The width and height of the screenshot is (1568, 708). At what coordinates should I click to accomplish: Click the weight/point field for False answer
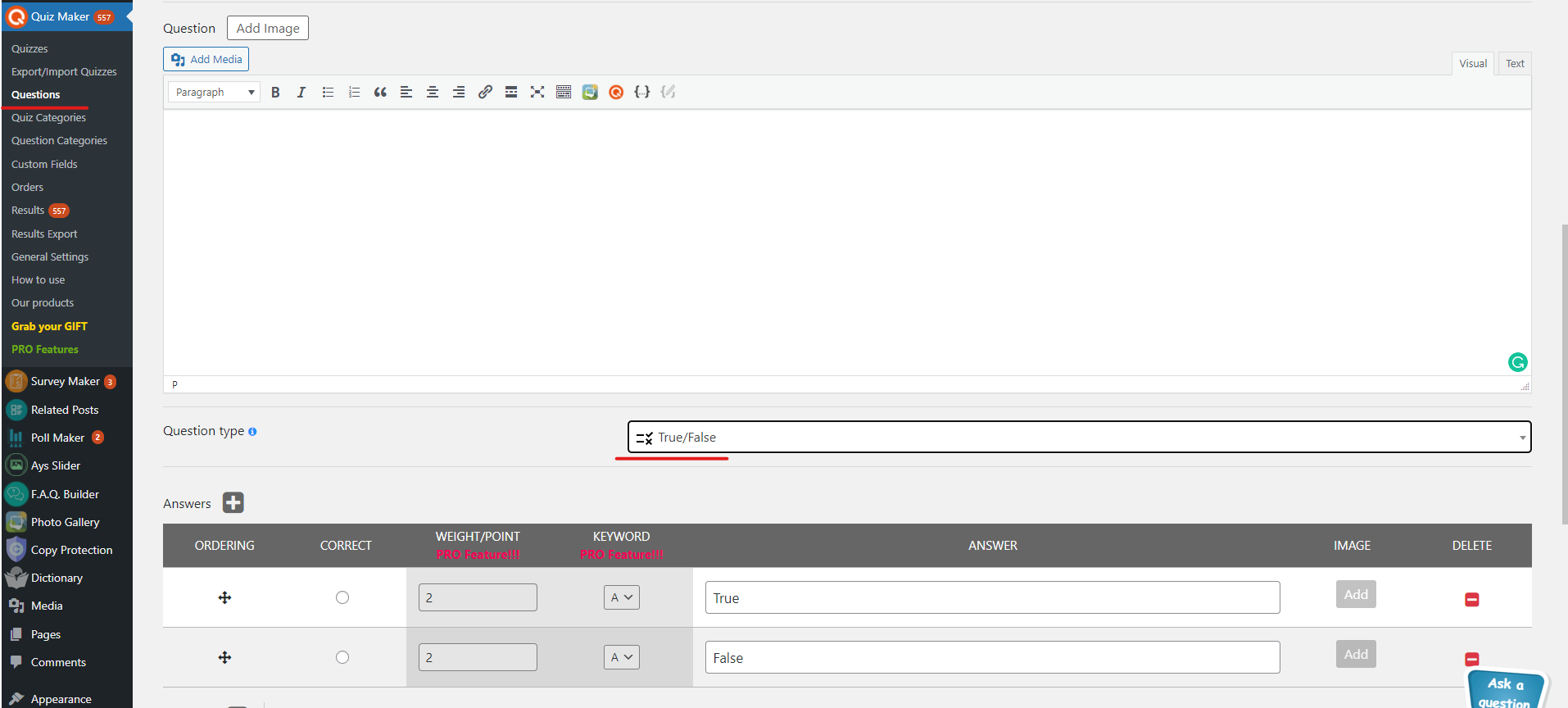[x=478, y=657]
